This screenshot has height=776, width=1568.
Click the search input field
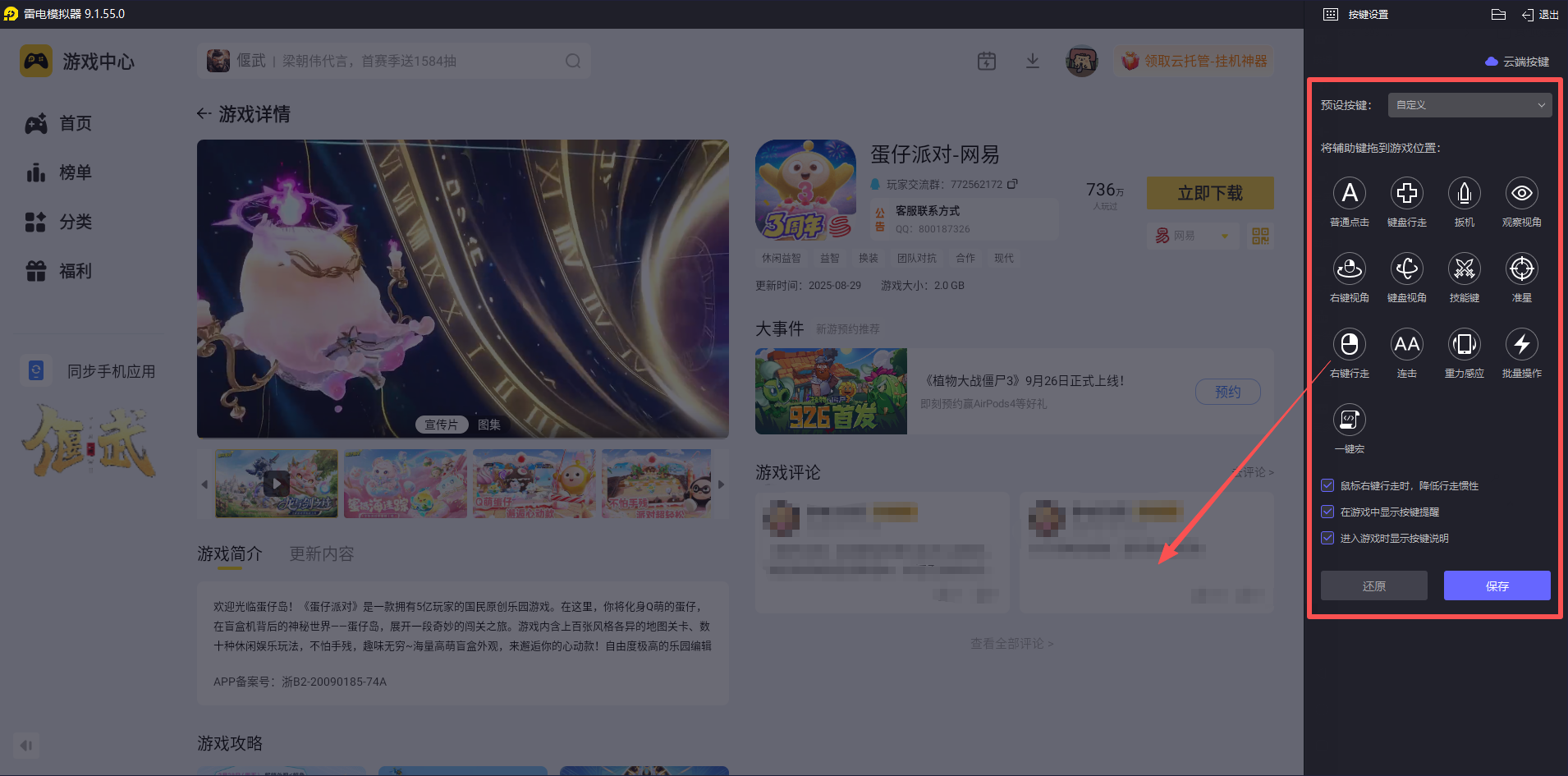pos(394,61)
